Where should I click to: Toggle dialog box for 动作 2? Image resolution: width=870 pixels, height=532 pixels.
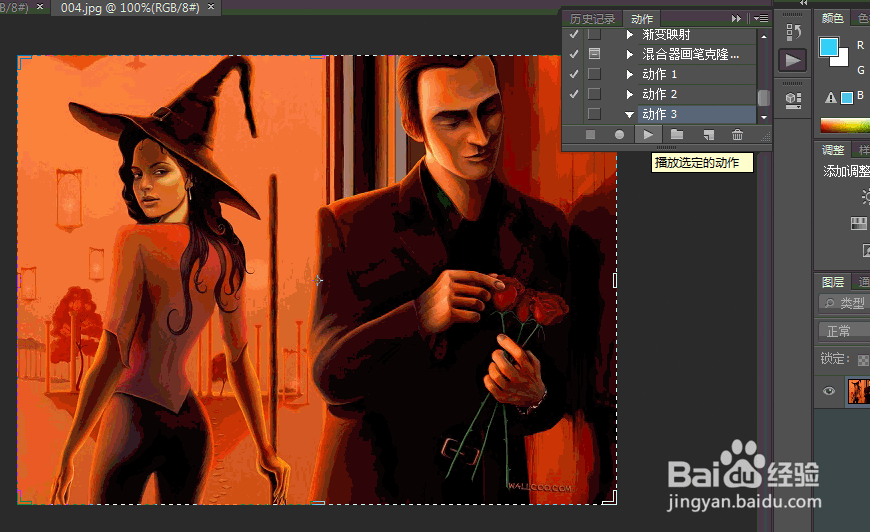click(x=594, y=94)
